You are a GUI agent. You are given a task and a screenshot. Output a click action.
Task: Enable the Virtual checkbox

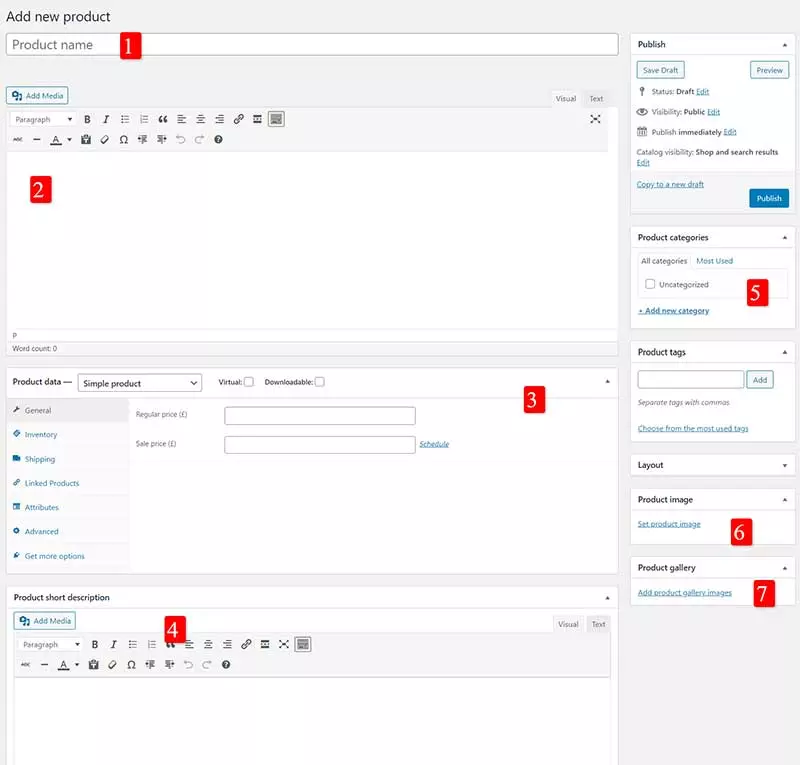point(249,382)
